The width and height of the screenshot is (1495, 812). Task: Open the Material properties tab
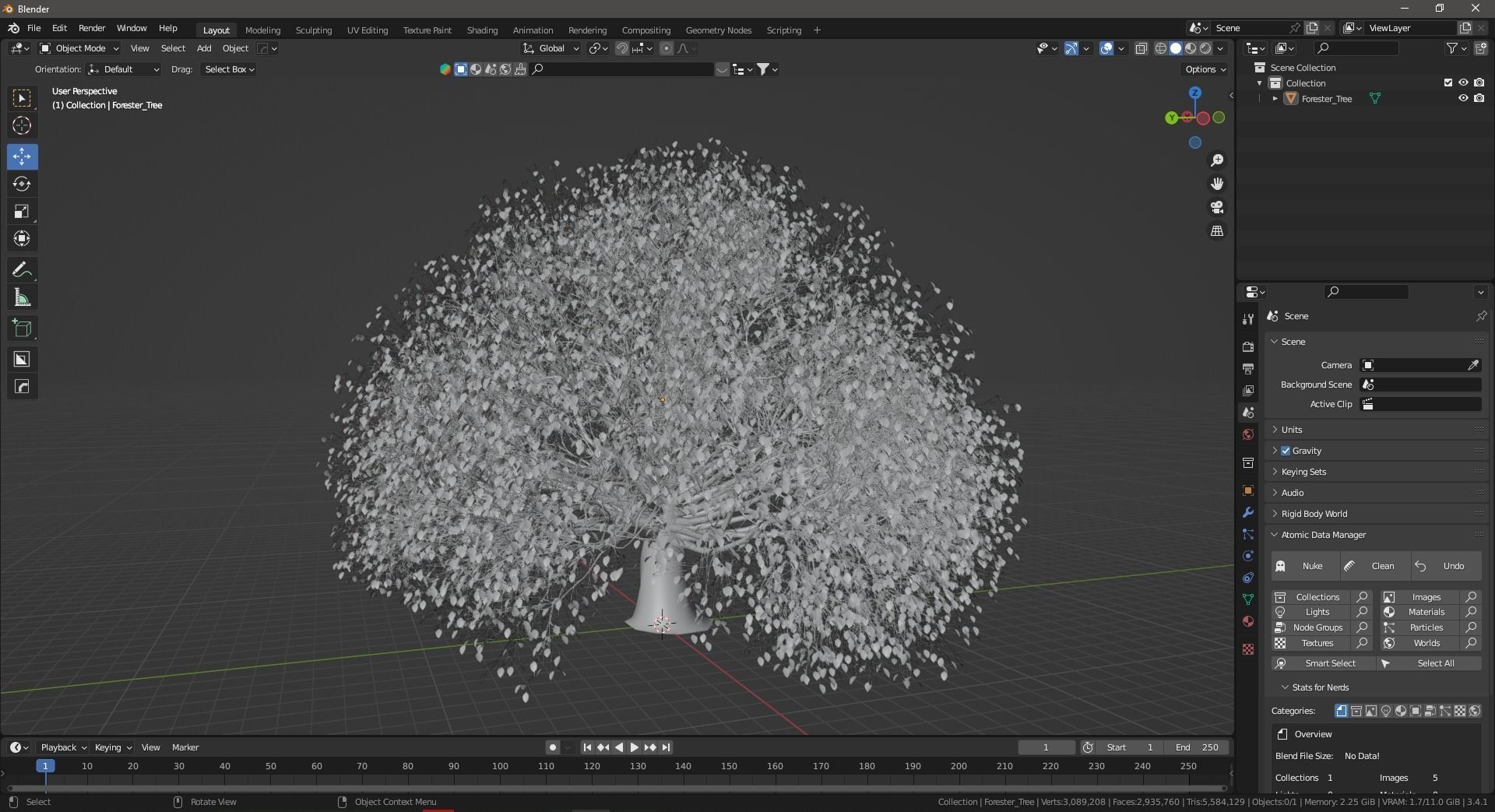pyautogui.click(x=1248, y=621)
